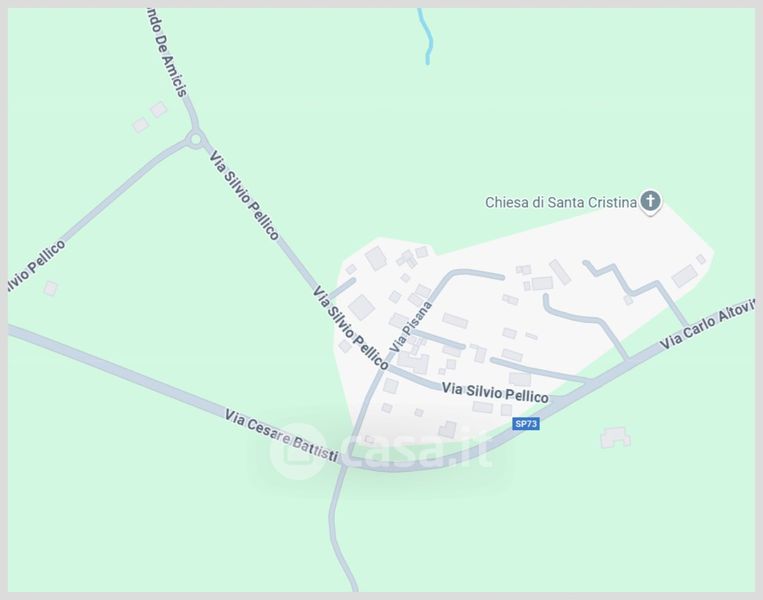Click the SP73 road shield badge
Screen dimensions: 763x600
[x=526, y=423]
